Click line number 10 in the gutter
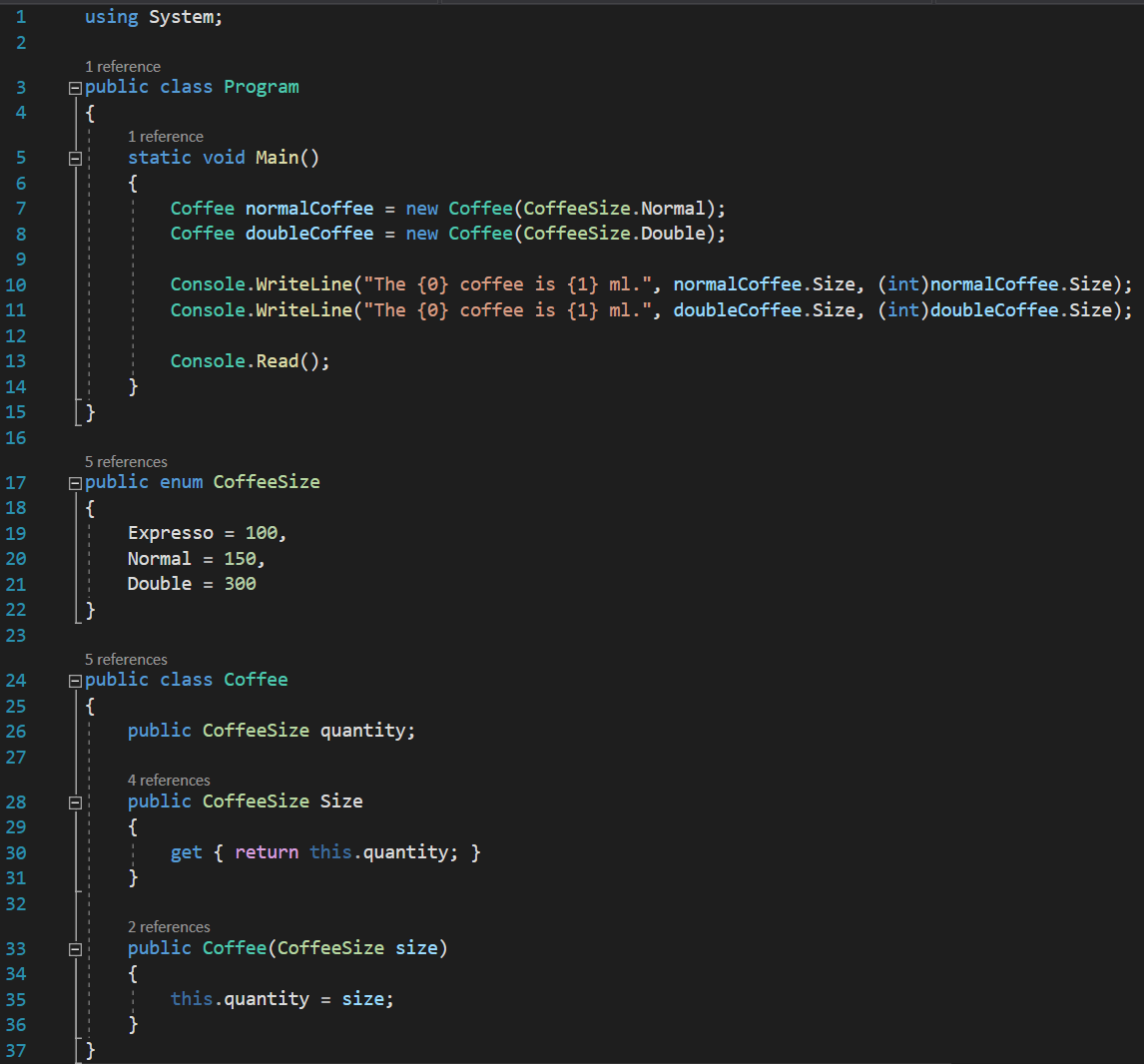The image size is (1144, 1064). (16, 285)
